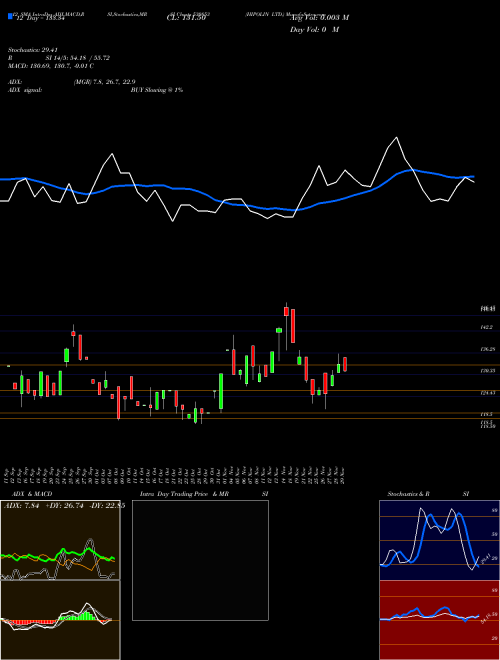Click the SI 14/3: 54.18 / 55.72 readout
The width and height of the screenshot is (500, 660).
(x=78, y=58)
